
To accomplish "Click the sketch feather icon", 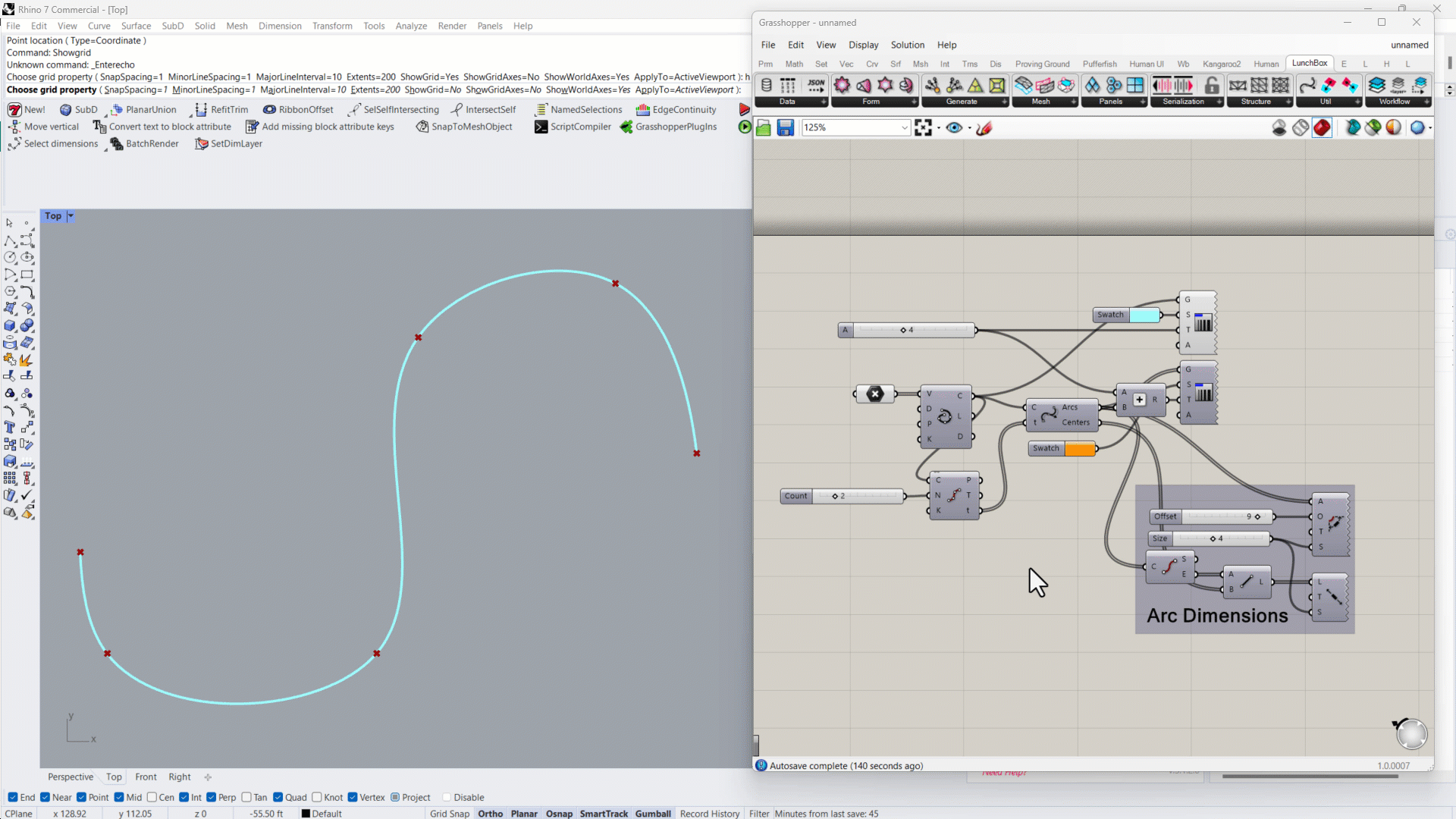I will (984, 127).
